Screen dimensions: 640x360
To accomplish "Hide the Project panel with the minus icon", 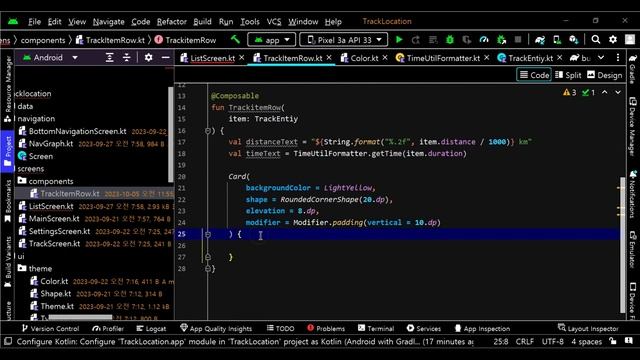I will click(165, 58).
